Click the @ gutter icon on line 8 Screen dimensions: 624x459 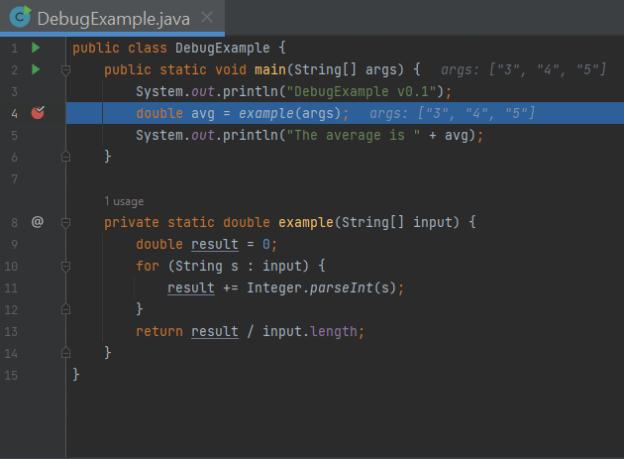[x=38, y=222]
